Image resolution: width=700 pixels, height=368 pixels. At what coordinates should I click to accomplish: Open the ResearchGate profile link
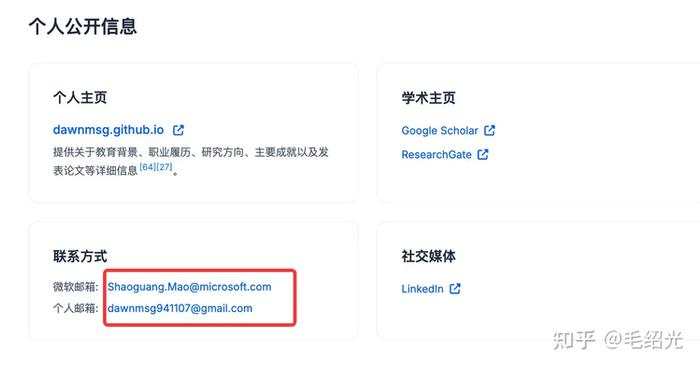tap(436, 155)
